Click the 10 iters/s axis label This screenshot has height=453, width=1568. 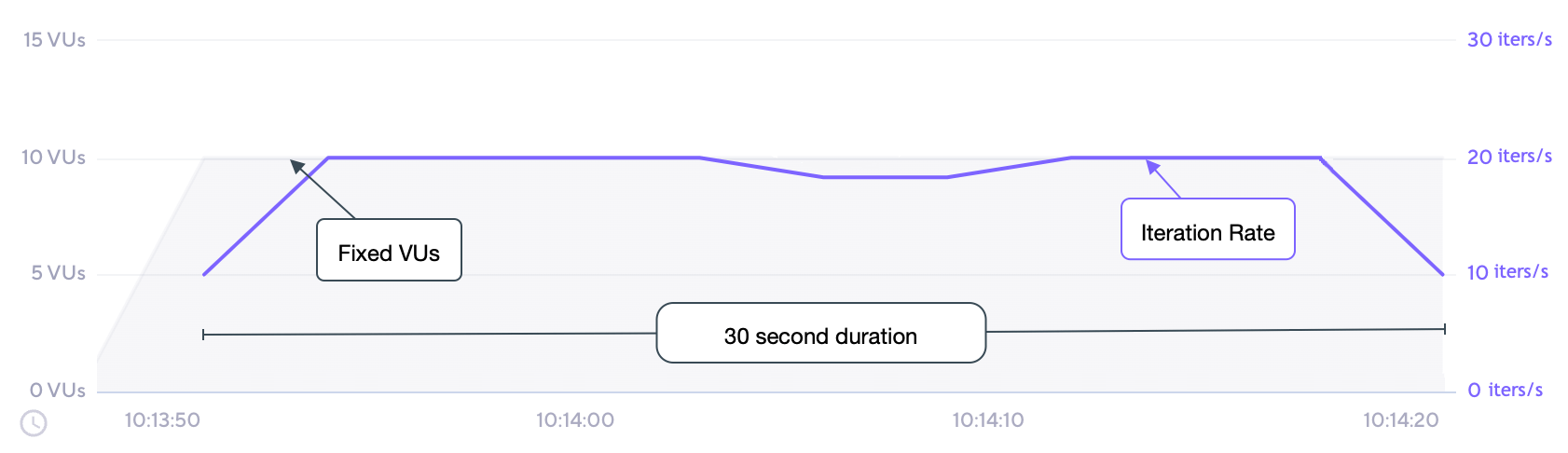[x=1507, y=272]
